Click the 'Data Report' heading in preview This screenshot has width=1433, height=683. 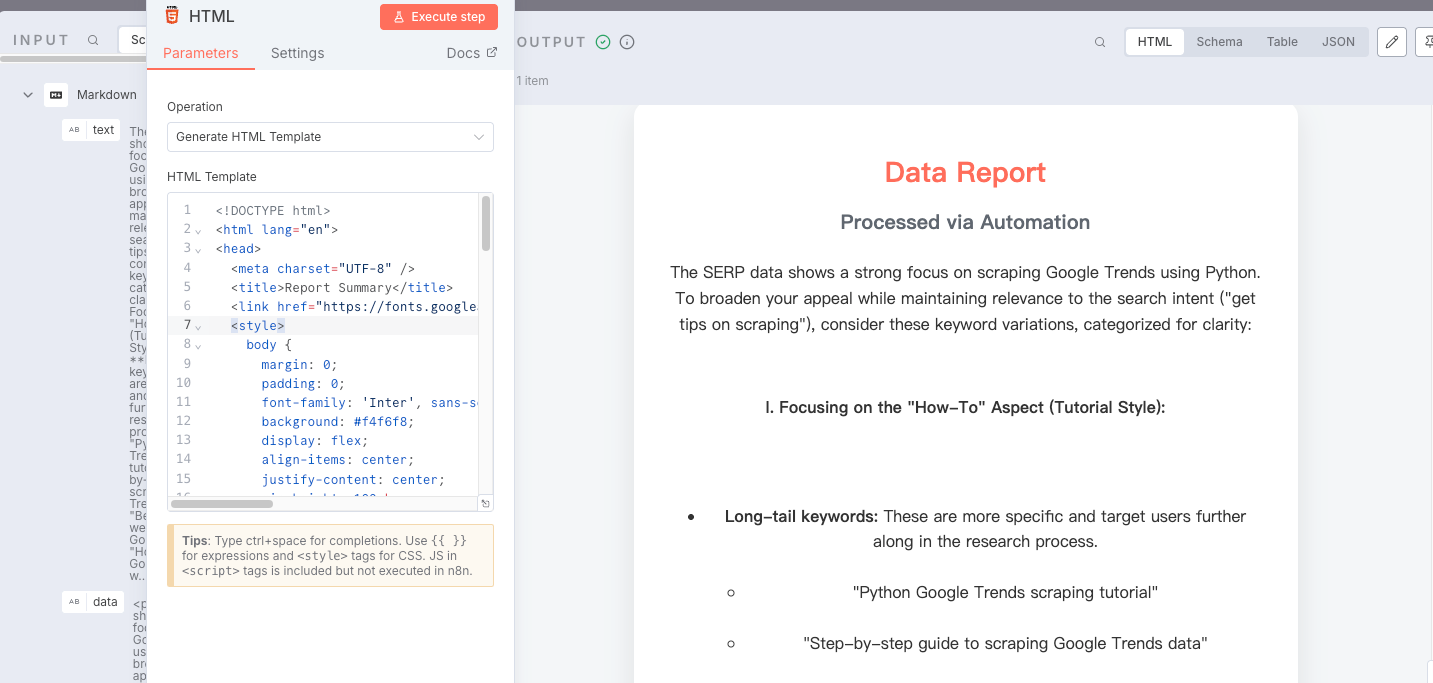[965, 172]
